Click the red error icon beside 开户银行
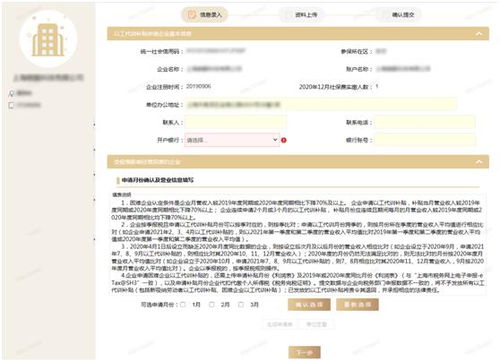 click(x=284, y=140)
